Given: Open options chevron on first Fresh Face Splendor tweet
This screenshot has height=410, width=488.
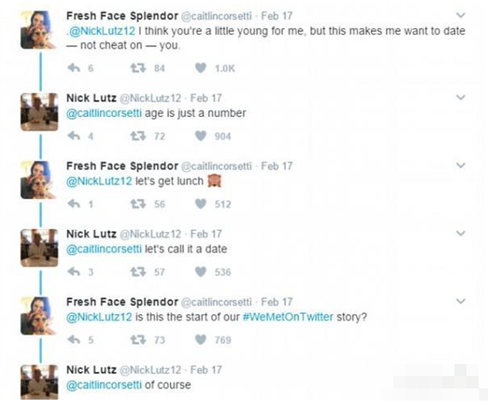Looking at the screenshot, I should [x=461, y=15].
